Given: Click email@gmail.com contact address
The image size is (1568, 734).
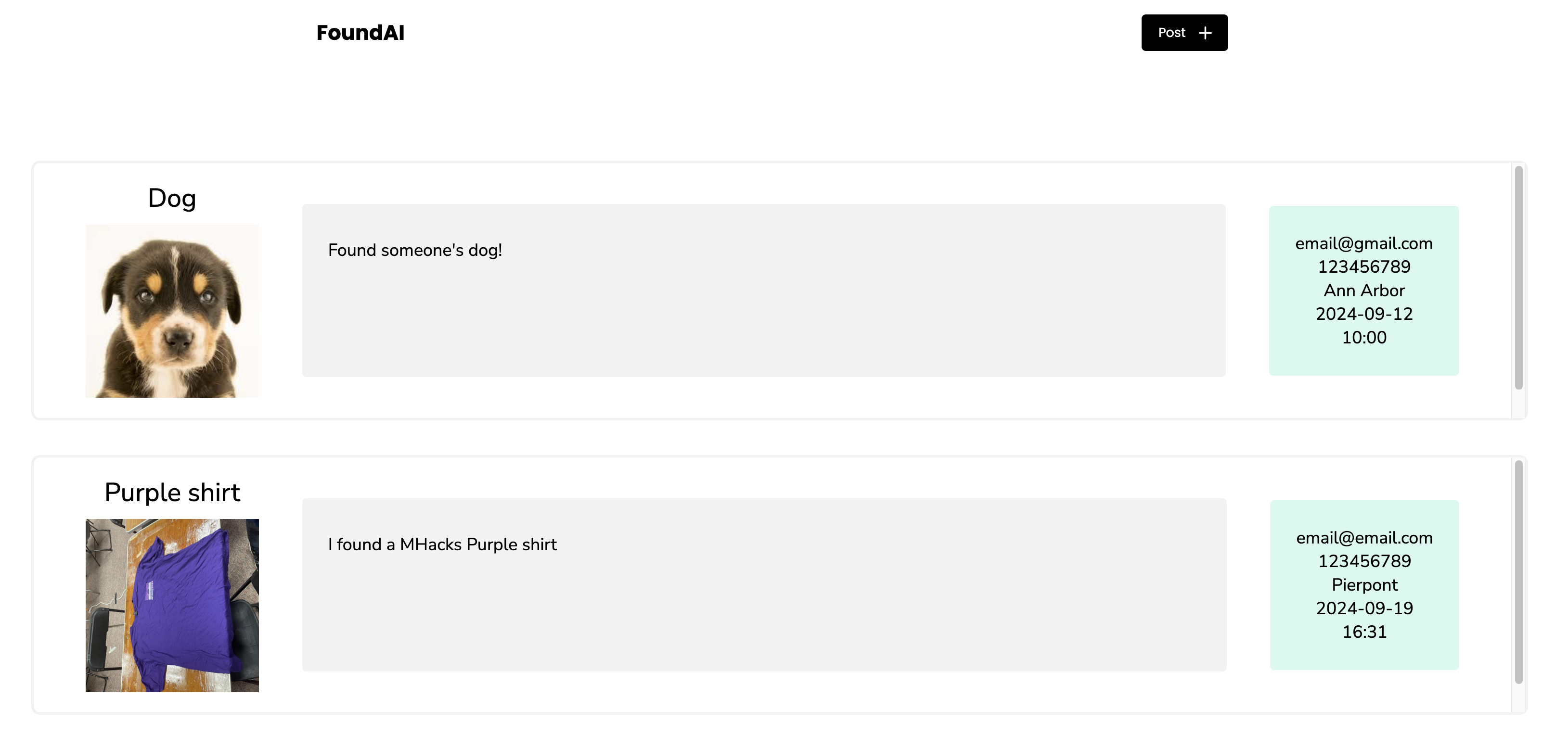Looking at the screenshot, I should 1364,243.
